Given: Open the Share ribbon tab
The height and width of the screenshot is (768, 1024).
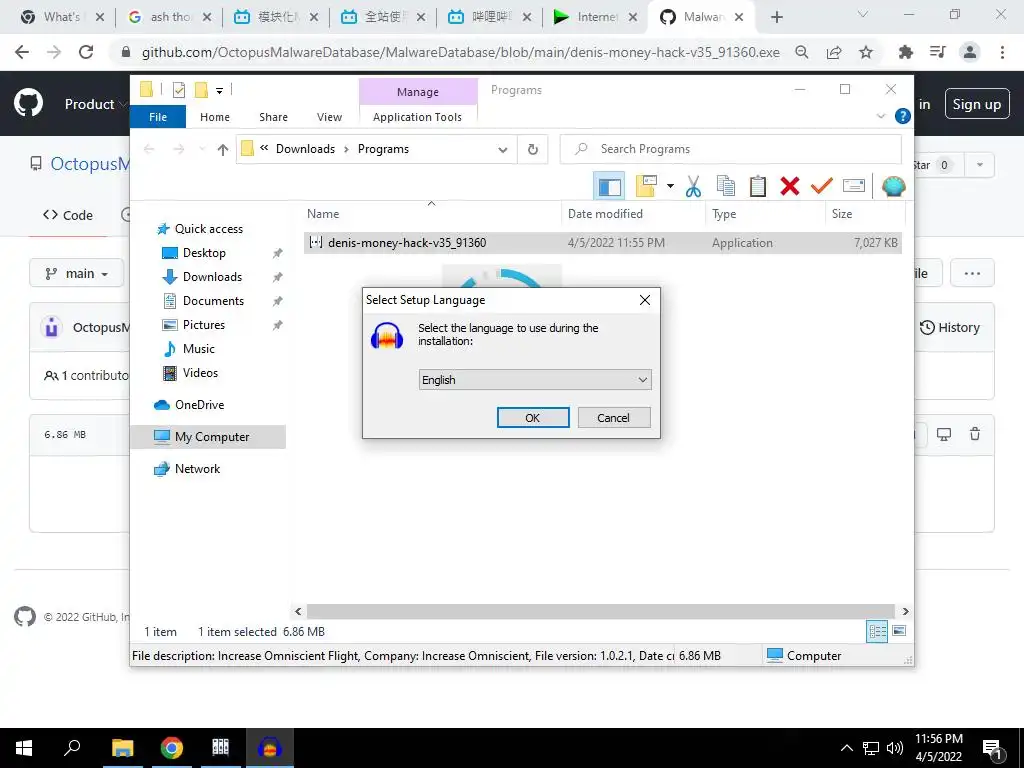Looking at the screenshot, I should click(x=273, y=117).
